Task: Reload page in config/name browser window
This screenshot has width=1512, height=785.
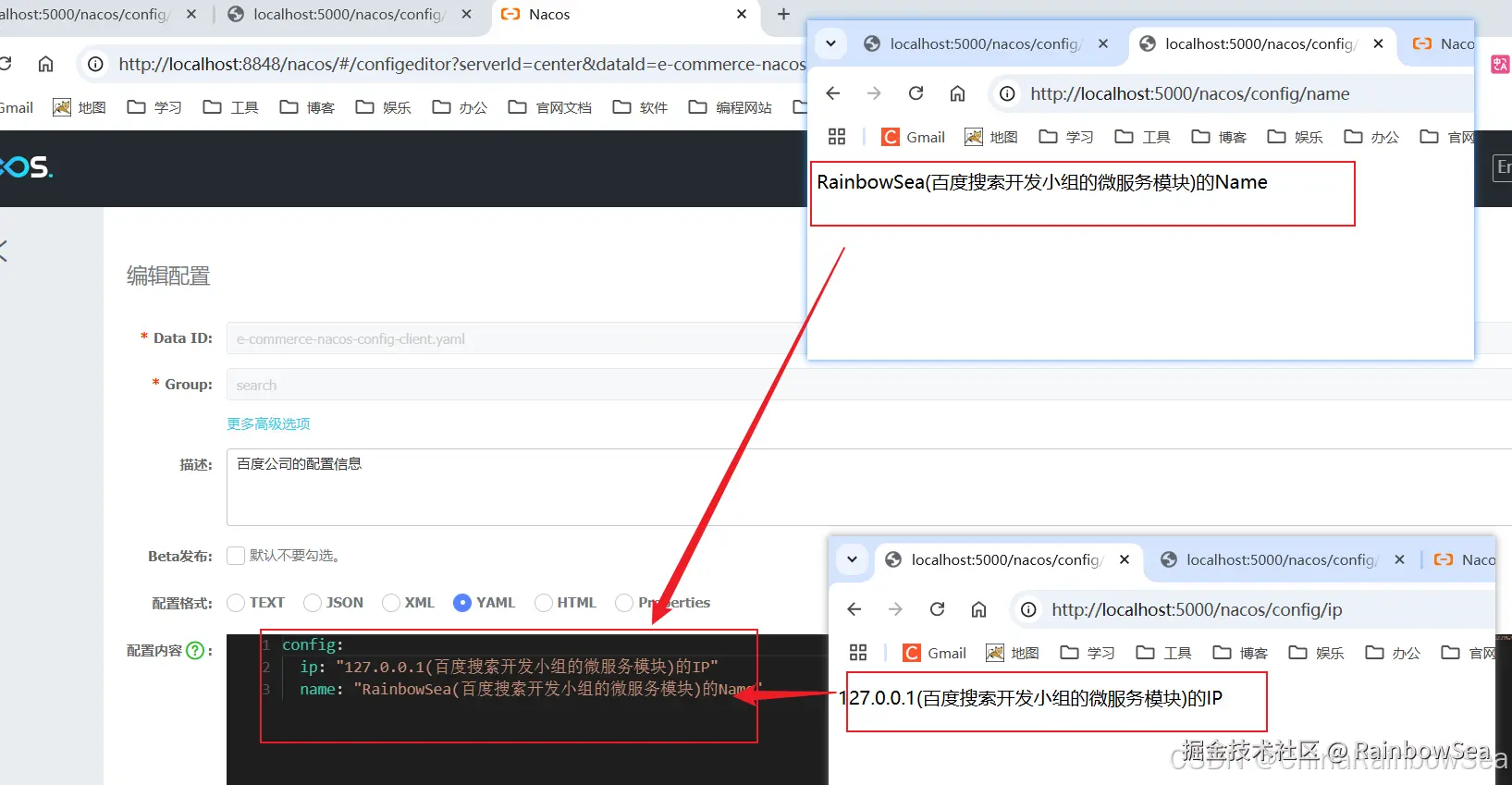Action: [x=916, y=93]
